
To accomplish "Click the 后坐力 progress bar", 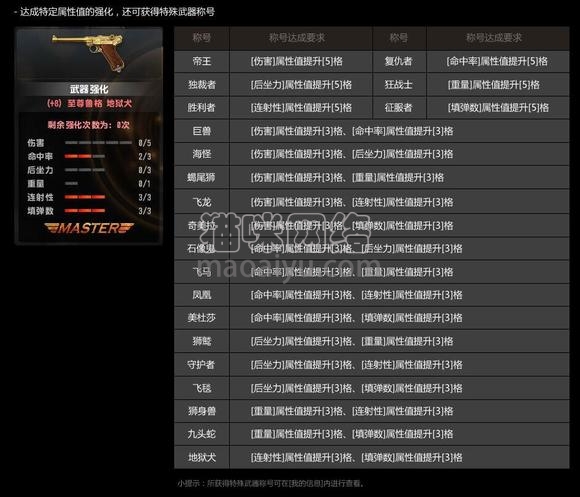I will tap(85, 170).
